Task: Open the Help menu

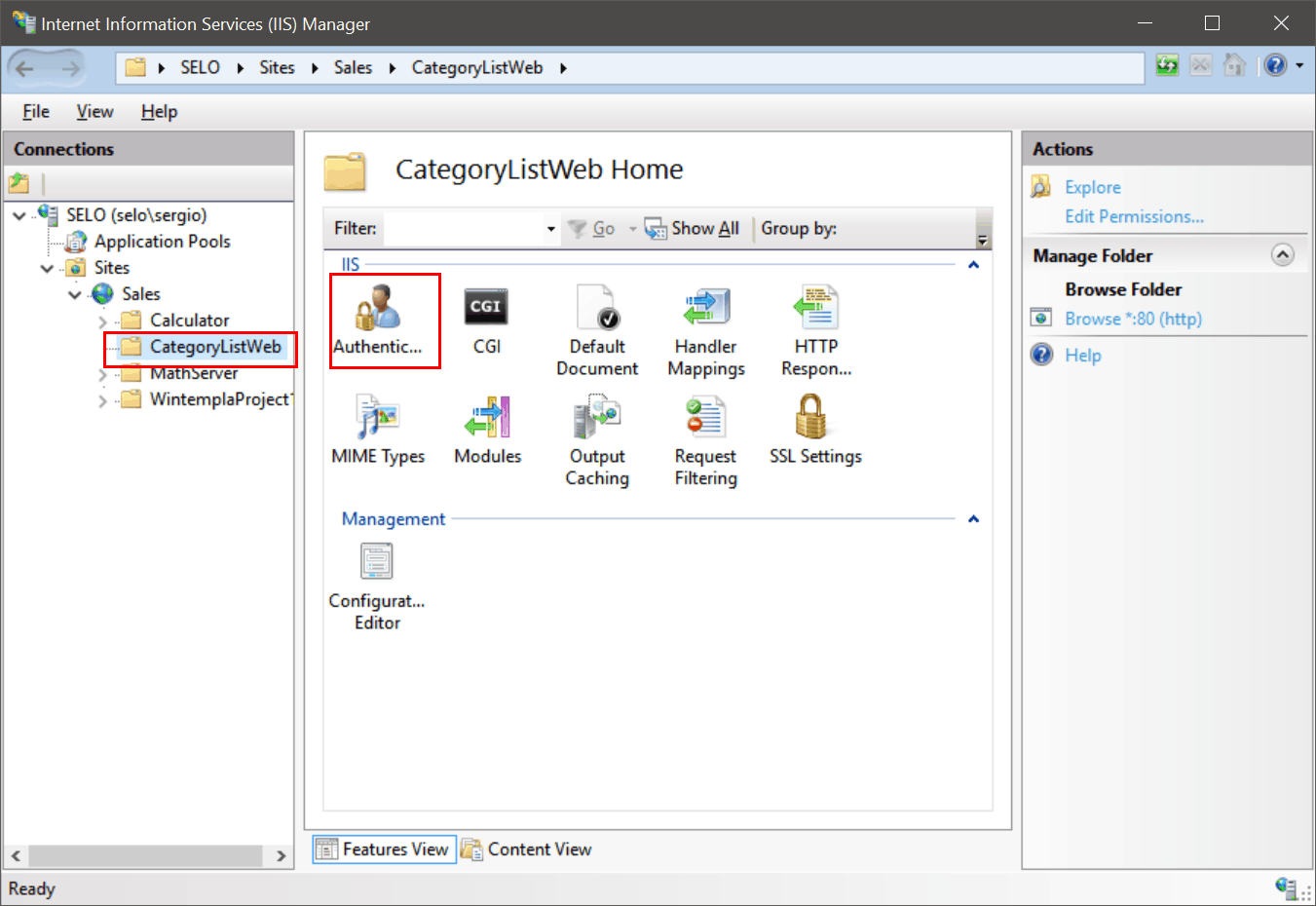Action: pos(159,111)
